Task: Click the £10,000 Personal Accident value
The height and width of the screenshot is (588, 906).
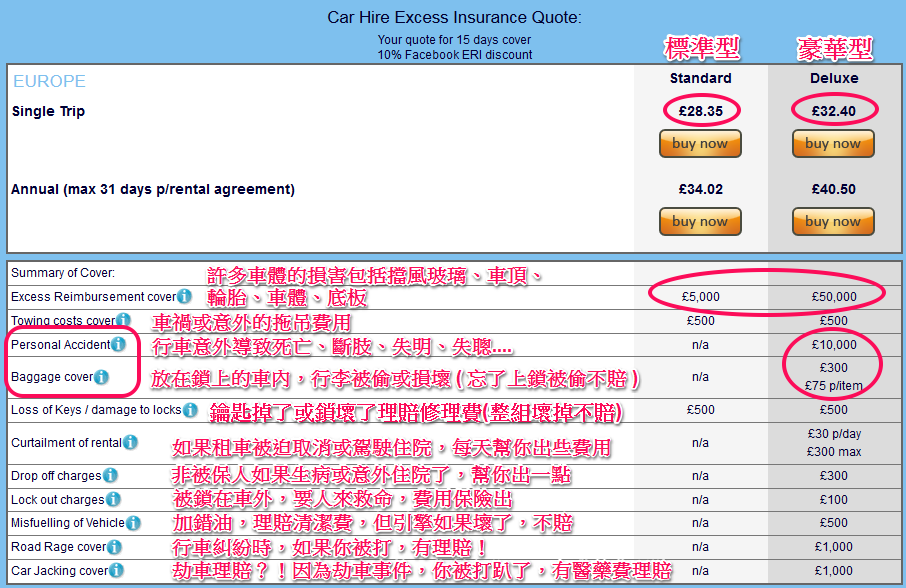Action: pos(834,345)
